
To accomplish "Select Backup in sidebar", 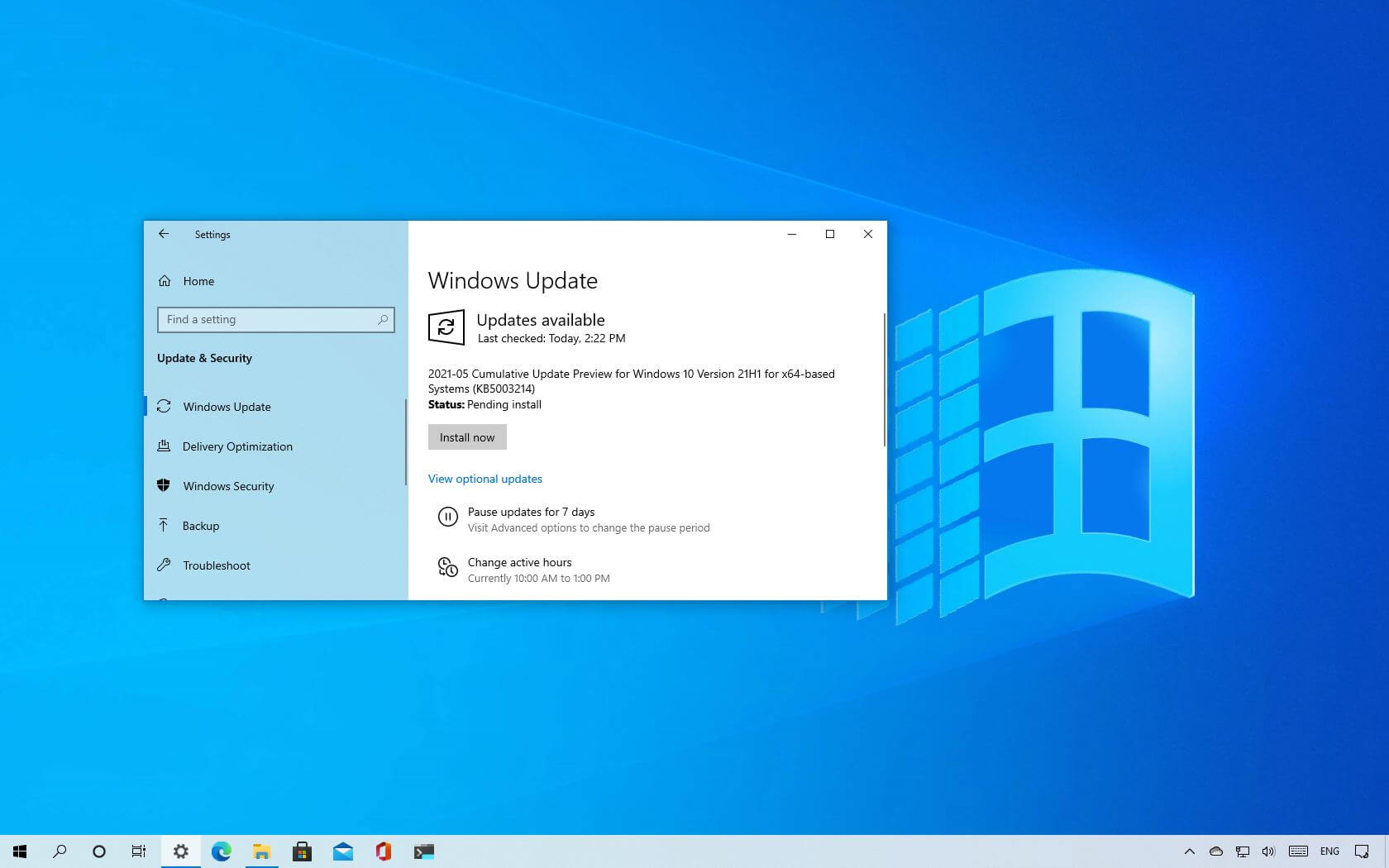I will (x=201, y=526).
